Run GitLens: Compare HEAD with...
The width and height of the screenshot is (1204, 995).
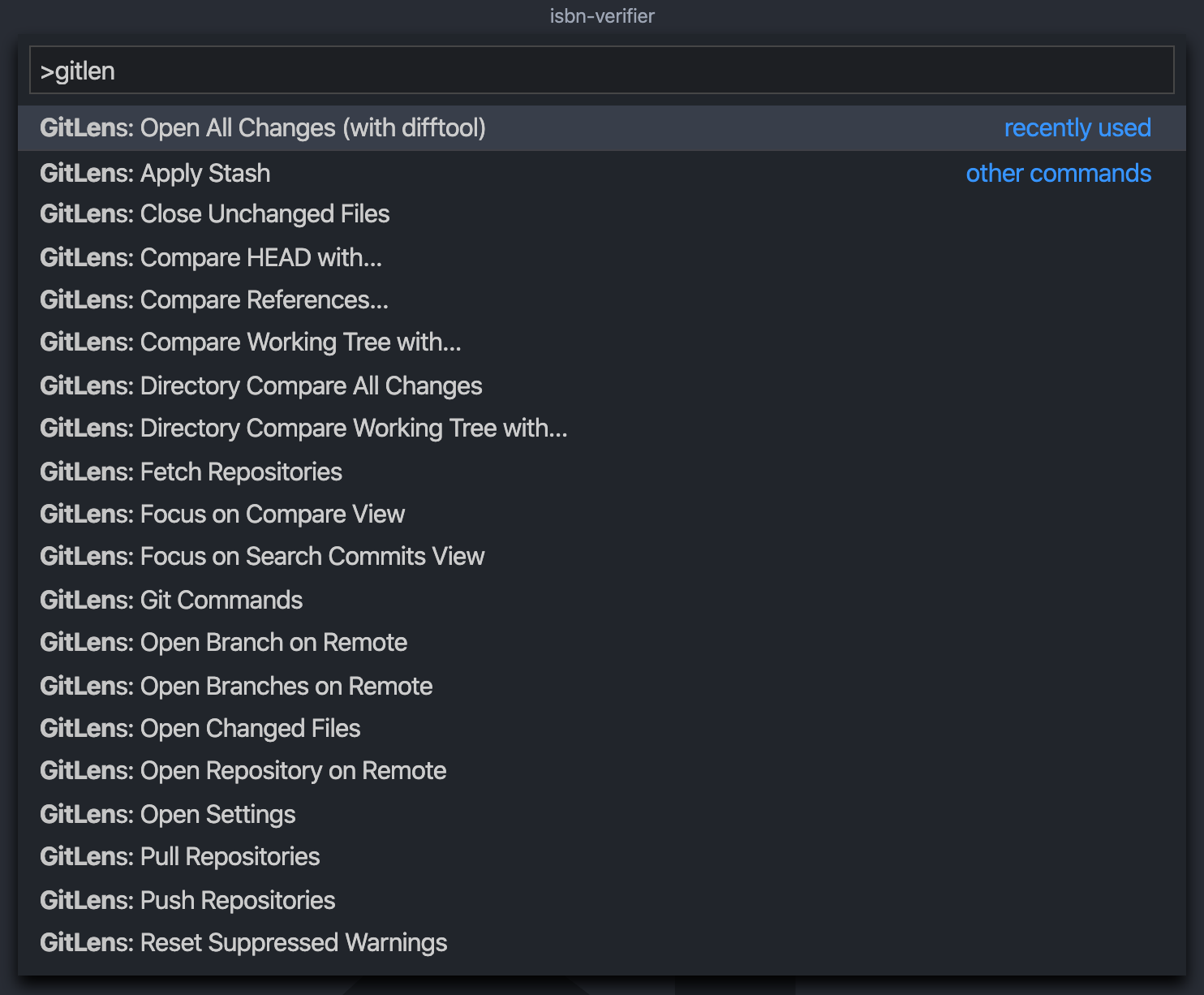click(211, 257)
